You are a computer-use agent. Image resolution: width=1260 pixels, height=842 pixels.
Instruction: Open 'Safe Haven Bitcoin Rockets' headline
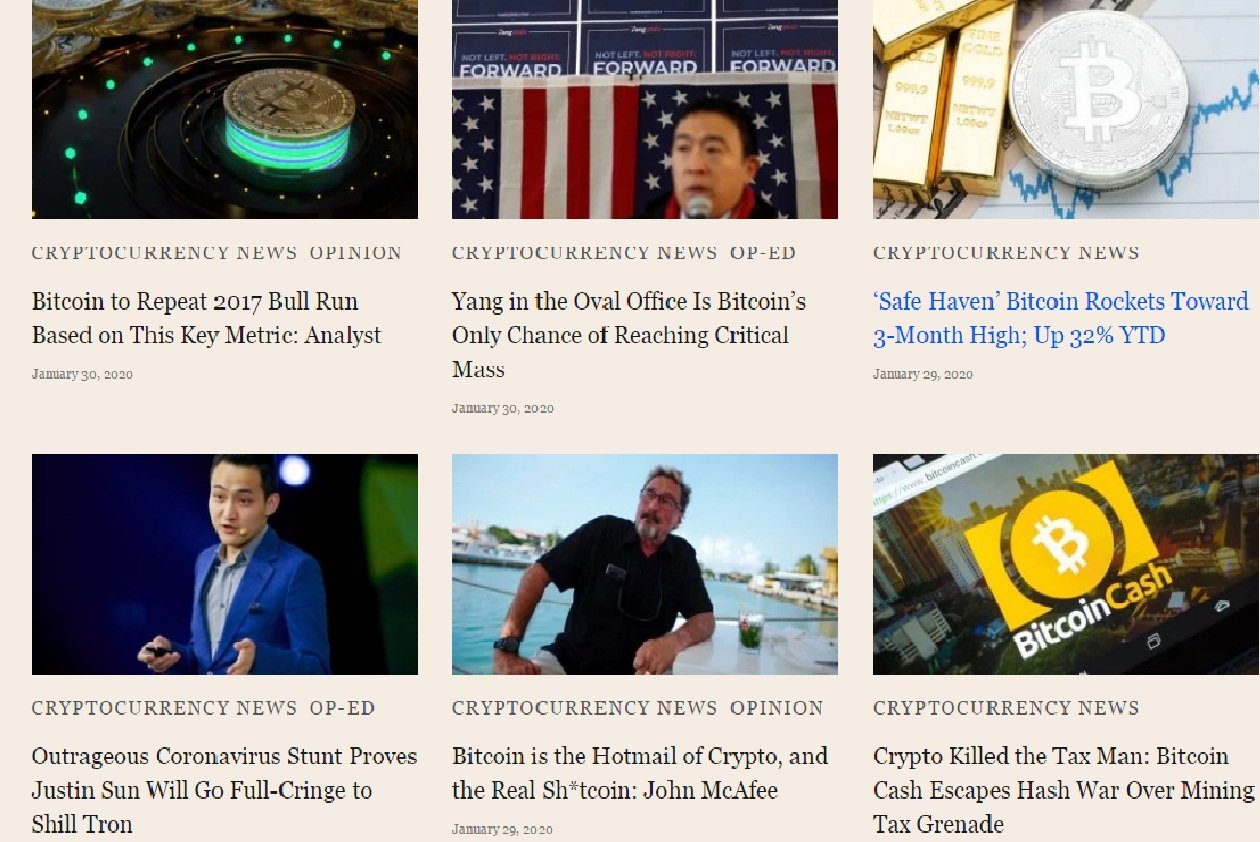pos(1061,318)
